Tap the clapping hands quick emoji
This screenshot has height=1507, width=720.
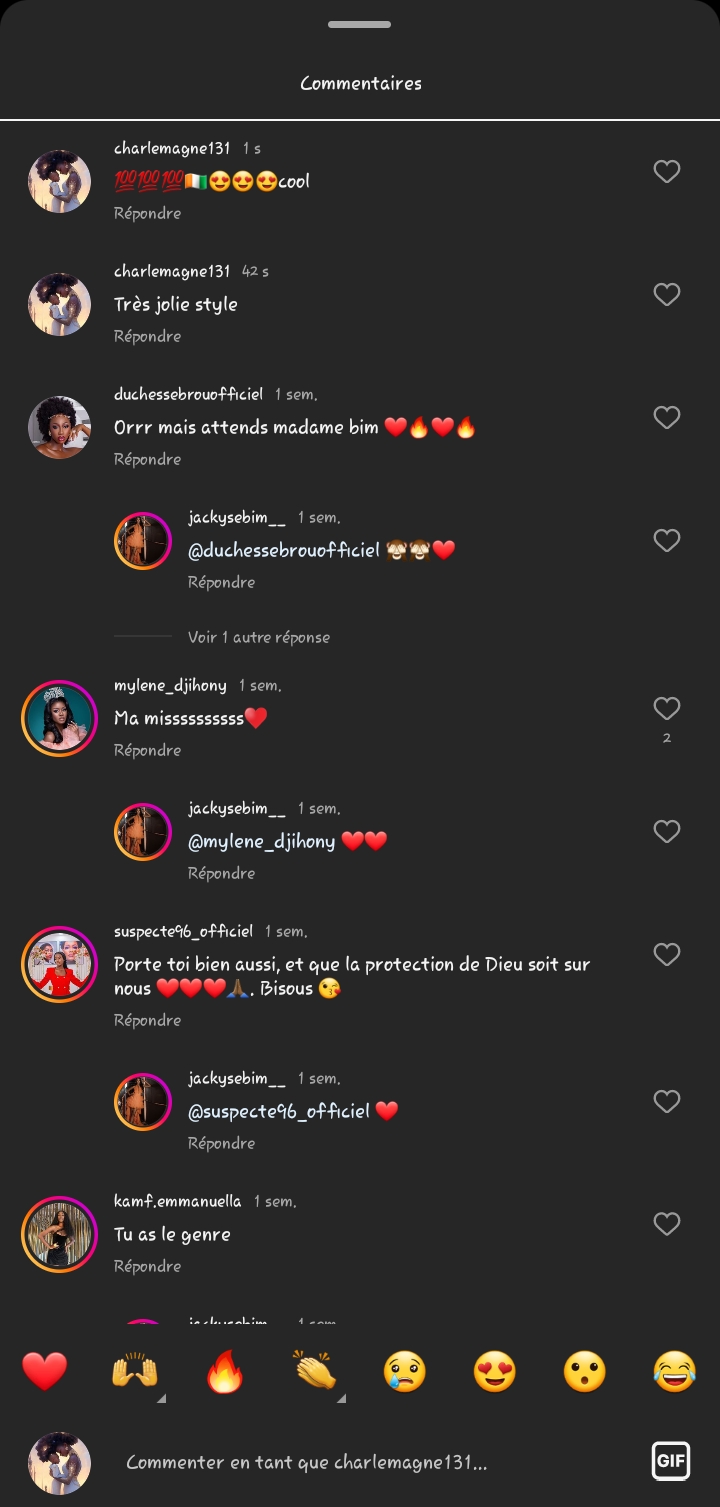(x=315, y=1371)
